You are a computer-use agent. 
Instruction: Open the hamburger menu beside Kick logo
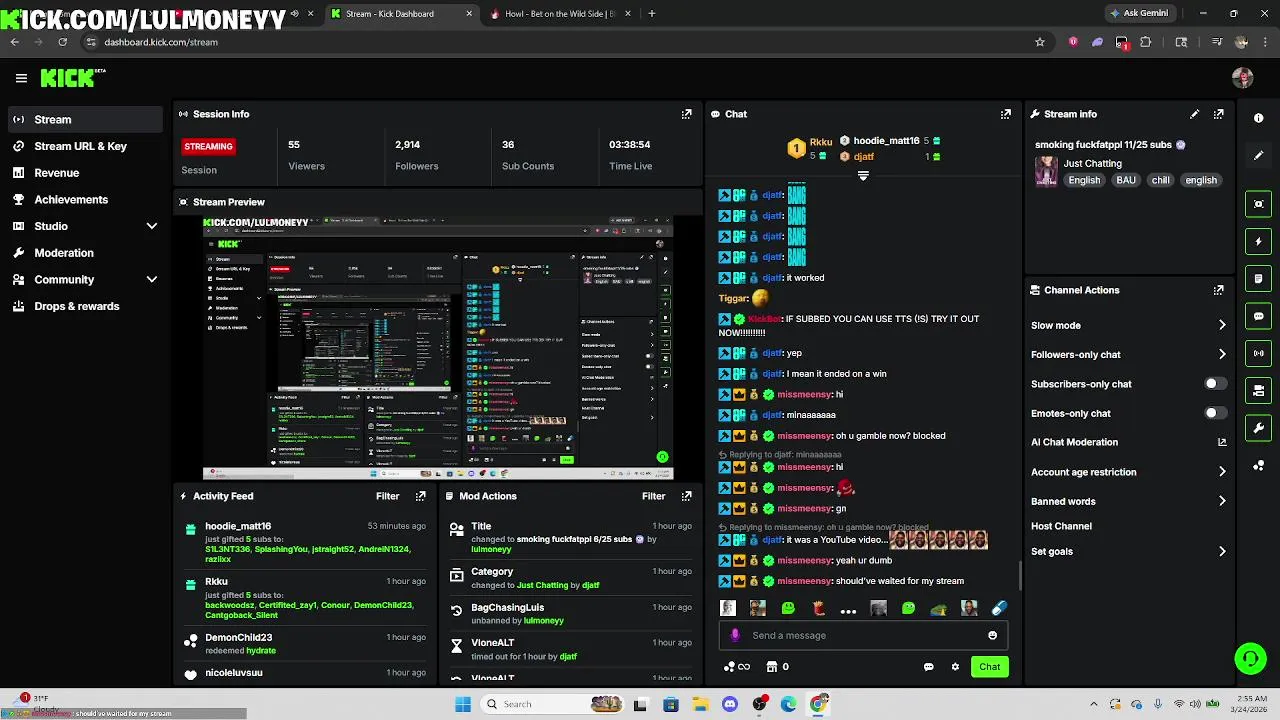21,78
